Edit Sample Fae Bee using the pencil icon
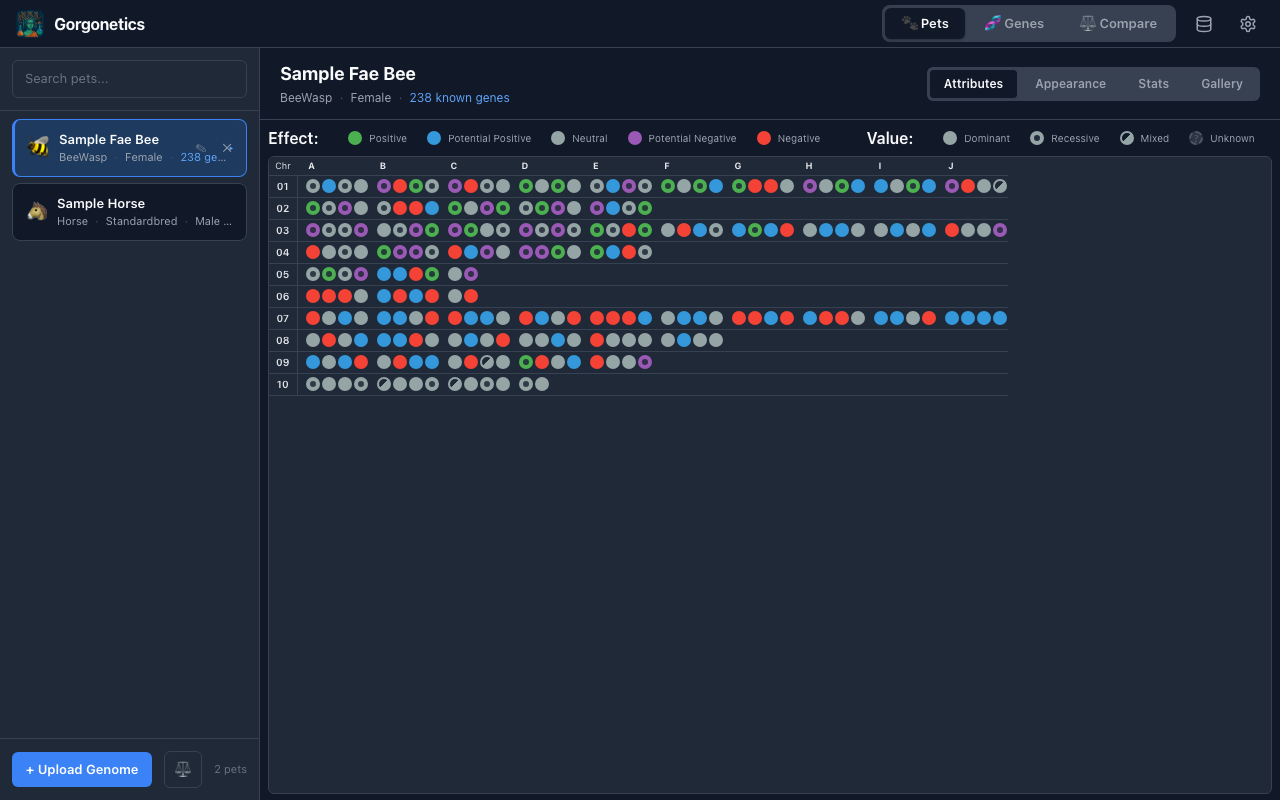Image resolution: width=1280 pixels, height=800 pixels. (203, 146)
